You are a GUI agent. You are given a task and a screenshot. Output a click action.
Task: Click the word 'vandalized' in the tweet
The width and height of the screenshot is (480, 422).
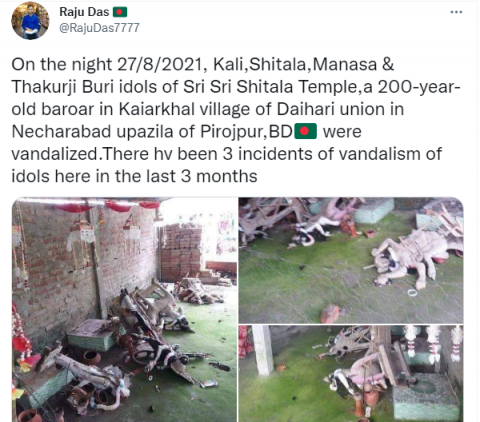click(x=55, y=154)
